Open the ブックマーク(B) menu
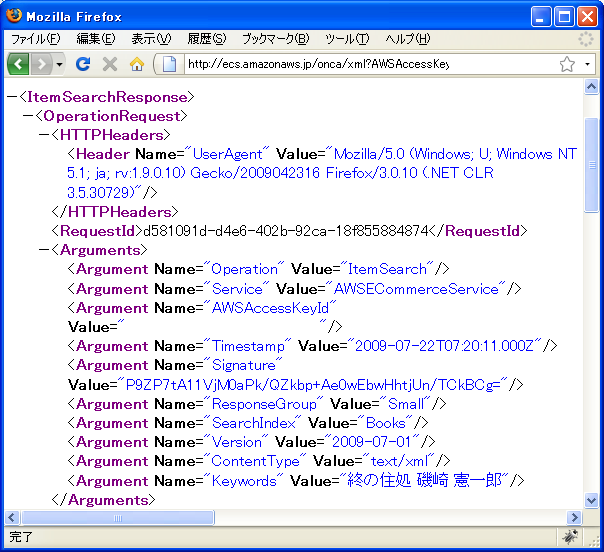This screenshot has height=552, width=604. pos(276,39)
